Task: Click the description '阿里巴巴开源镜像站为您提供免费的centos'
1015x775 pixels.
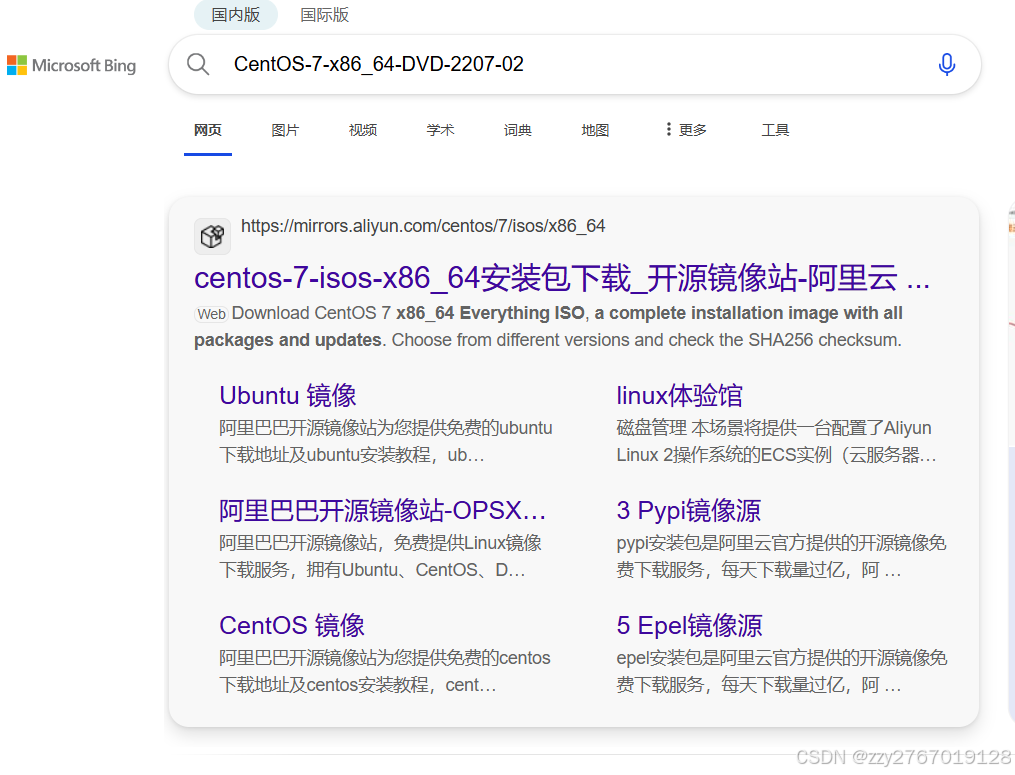Action: point(385,658)
